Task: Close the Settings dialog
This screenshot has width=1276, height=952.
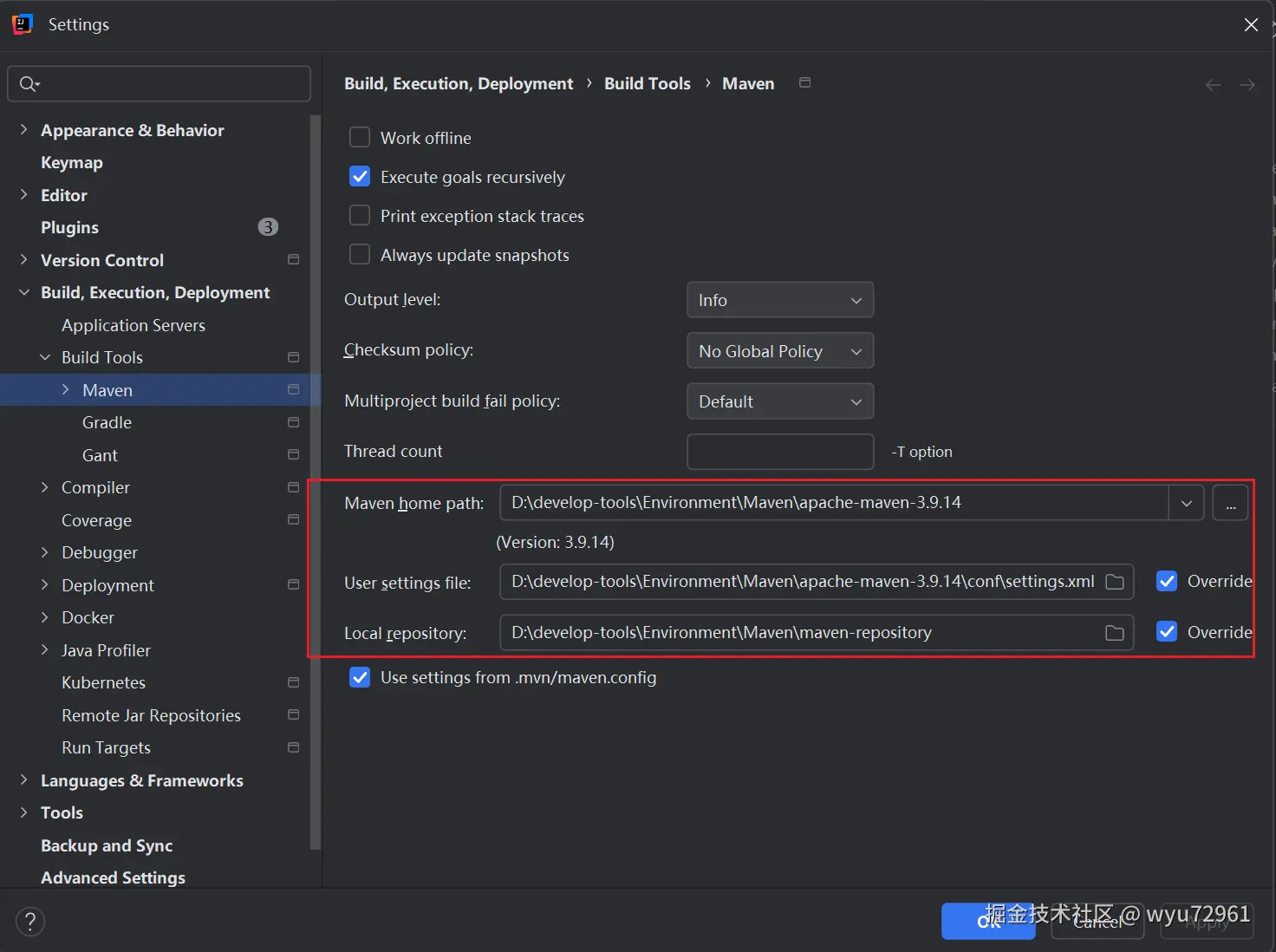Action: 1251,24
